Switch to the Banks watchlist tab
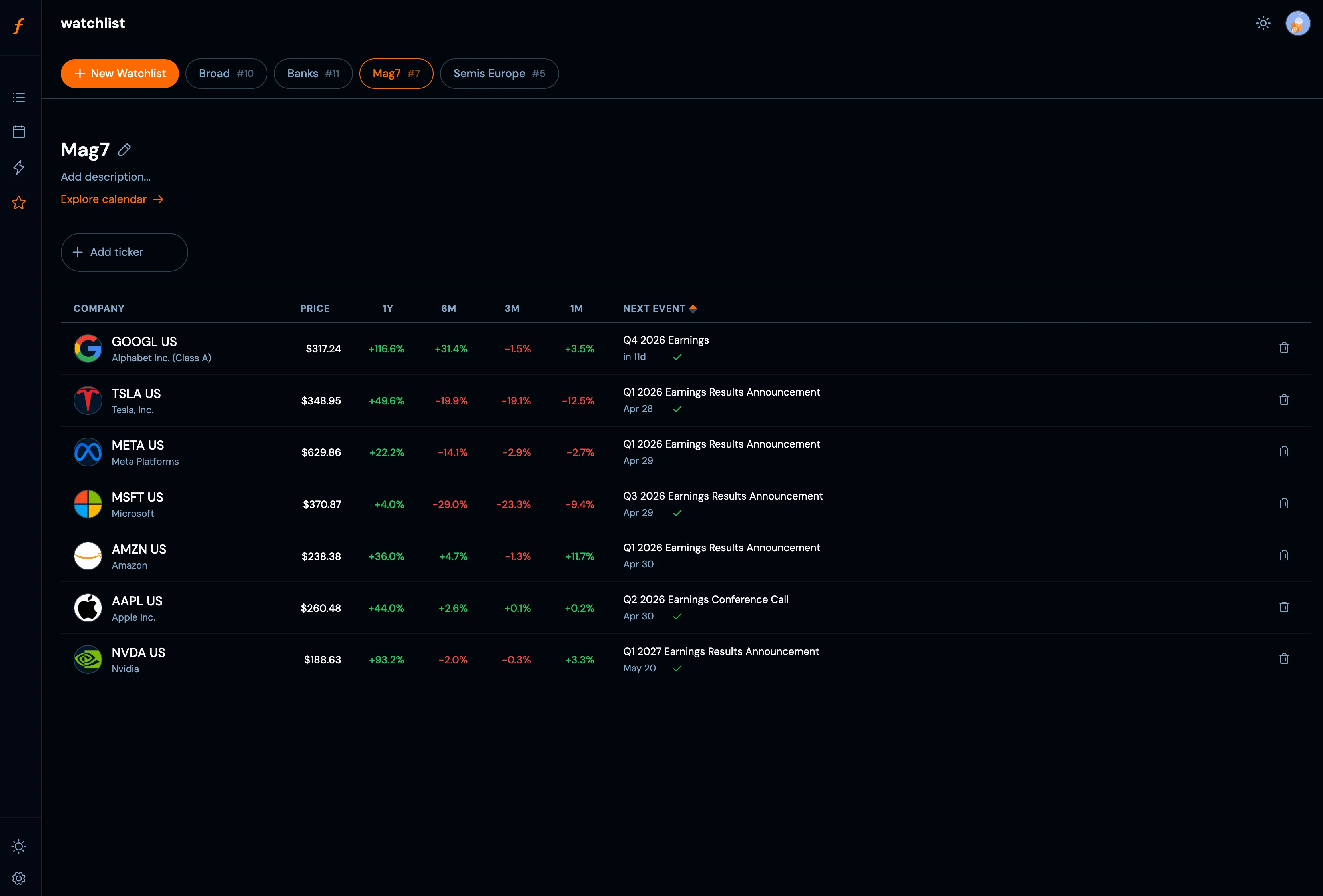 click(x=313, y=74)
